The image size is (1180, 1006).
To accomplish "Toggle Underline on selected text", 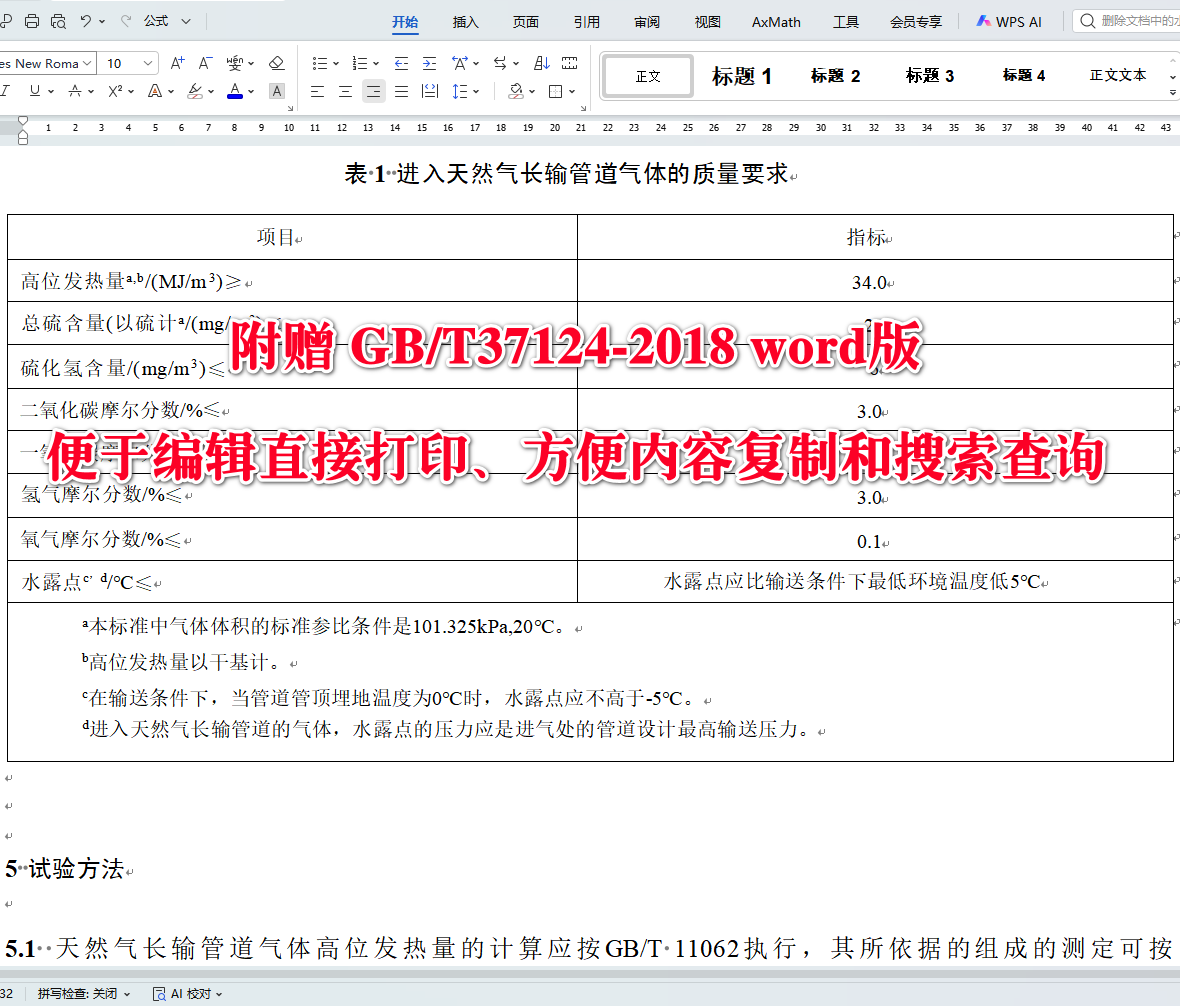I will point(34,91).
